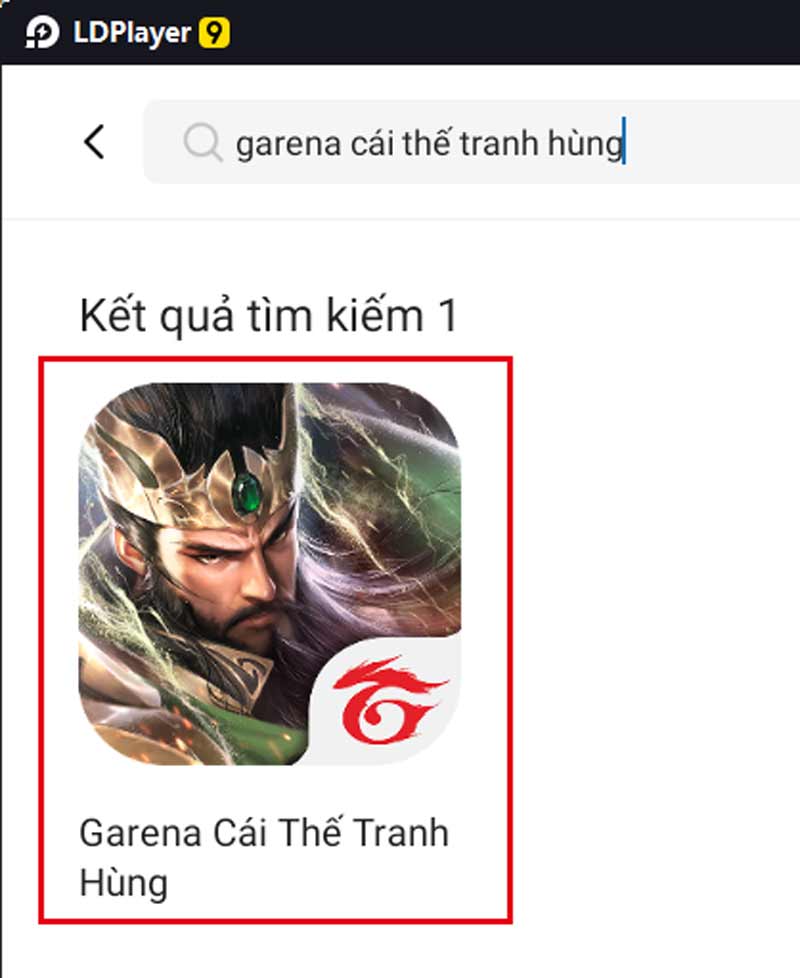The height and width of the screenshot is (978, 800).
Task: Click the word 'Hùng' under the app icon
Action: pos(123,883)
